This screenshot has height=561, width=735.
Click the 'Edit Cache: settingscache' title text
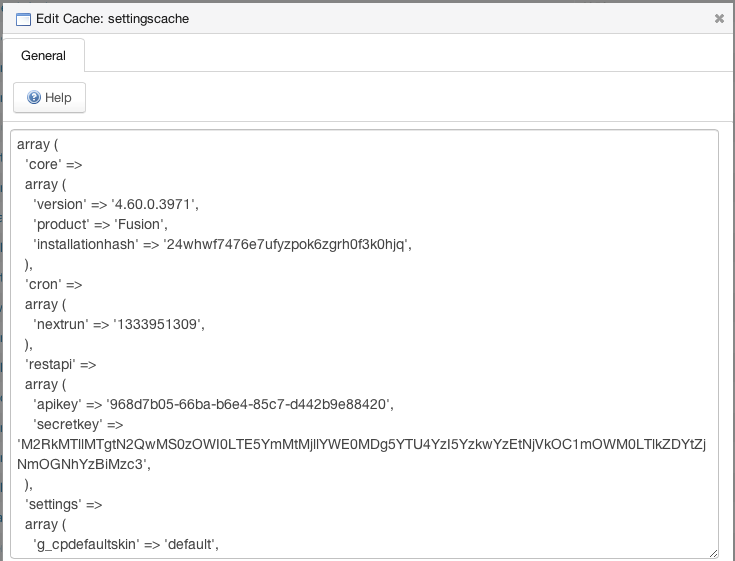tap(112, 19)
